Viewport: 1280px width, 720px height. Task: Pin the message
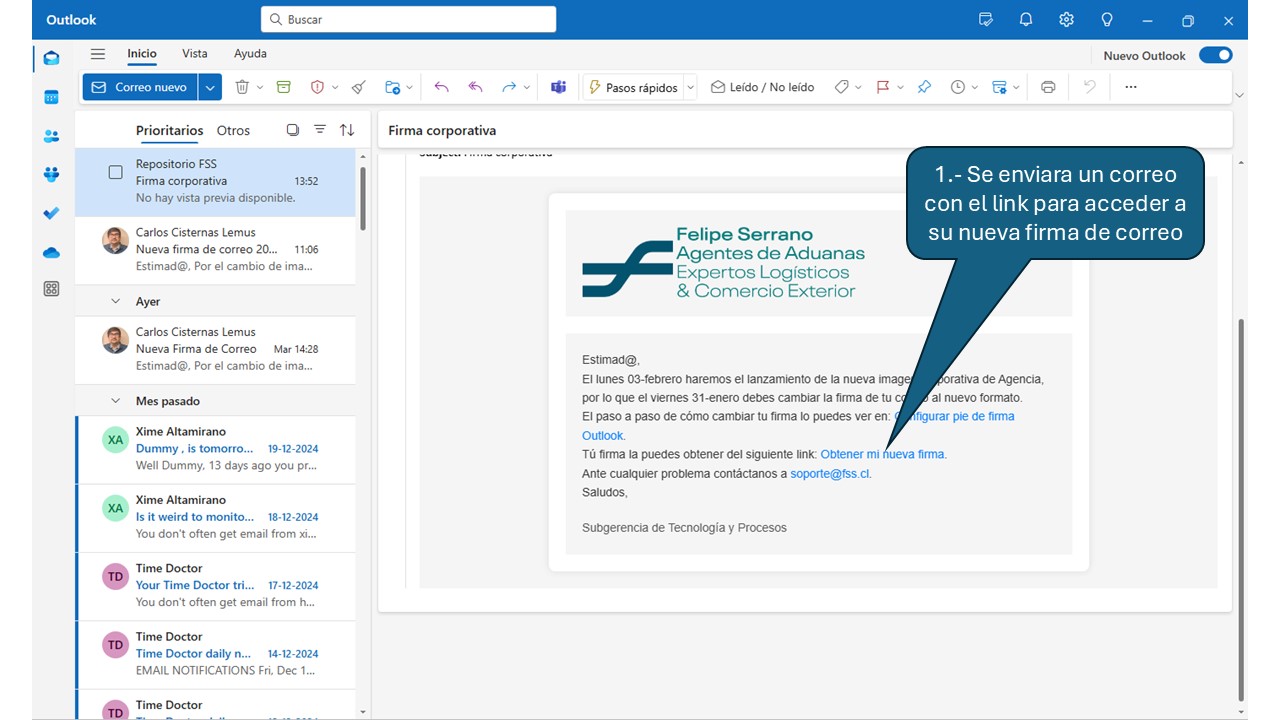click(924, 87)
